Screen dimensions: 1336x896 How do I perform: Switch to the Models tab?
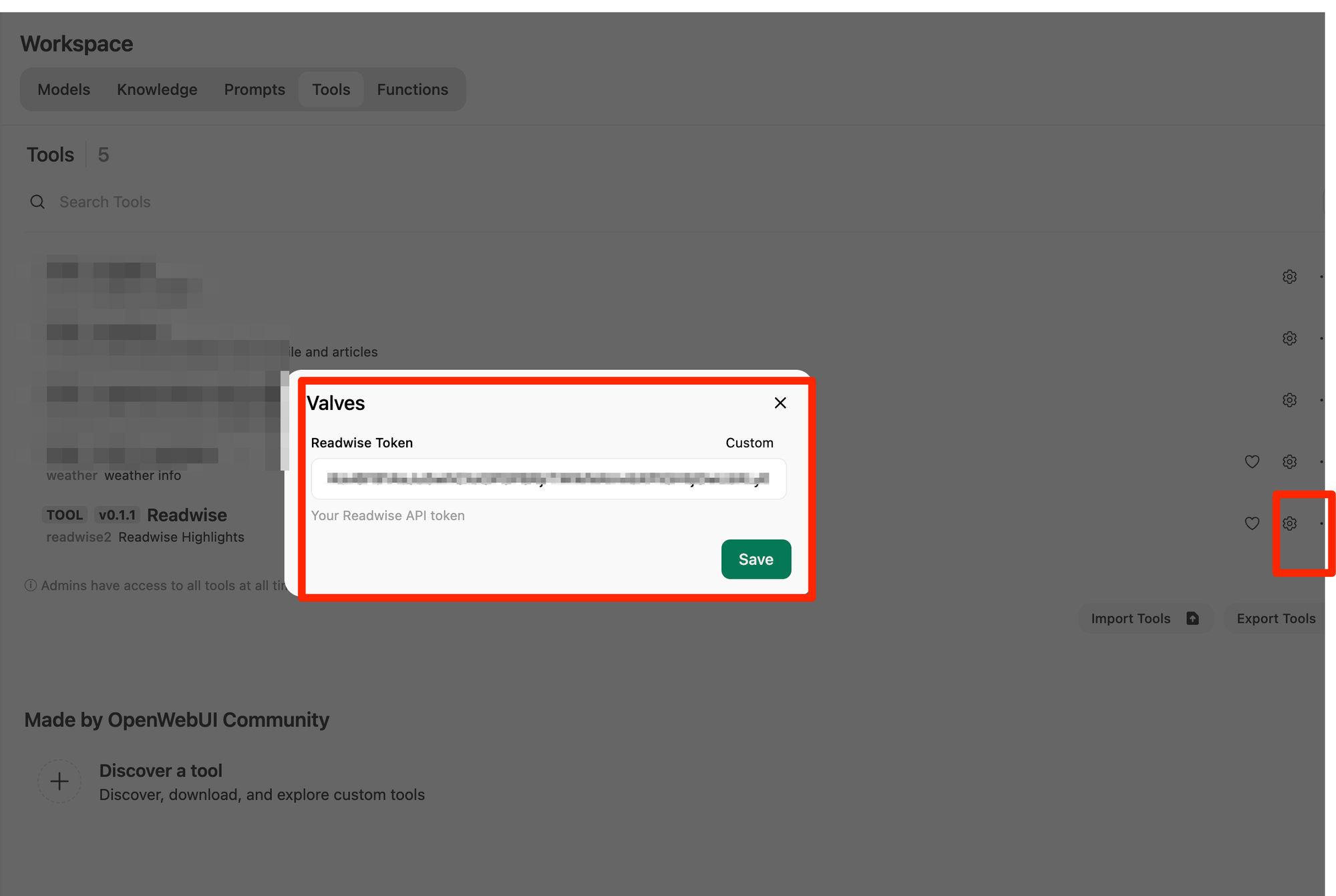(63, 89)
